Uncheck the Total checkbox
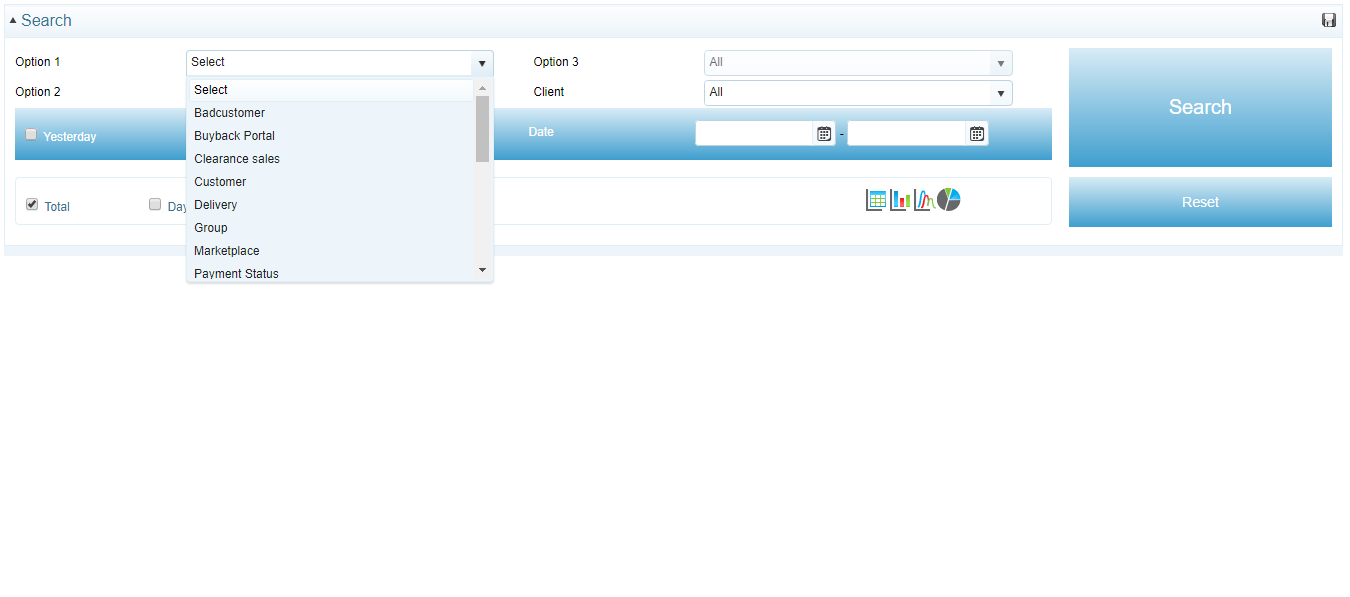 (32, 204)
